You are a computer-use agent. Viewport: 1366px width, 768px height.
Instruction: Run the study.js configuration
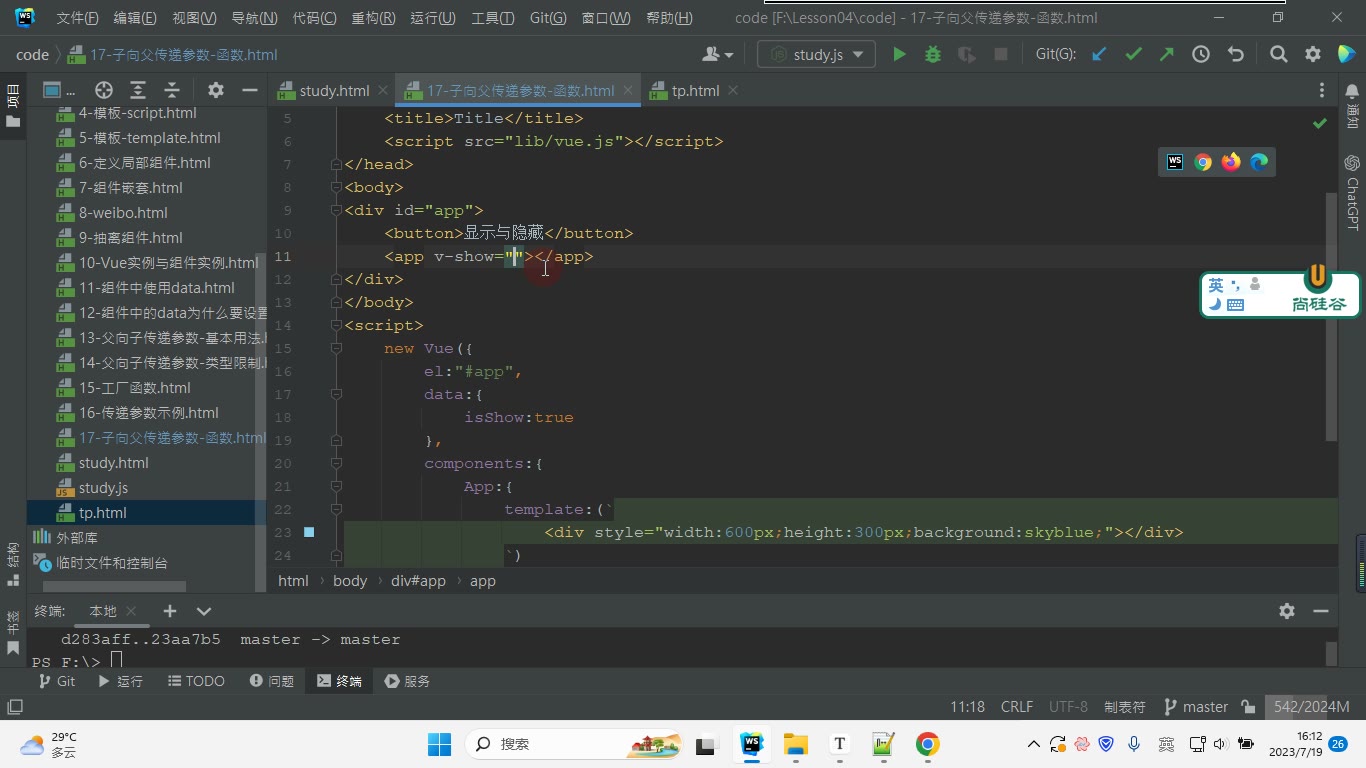point(899,55)
